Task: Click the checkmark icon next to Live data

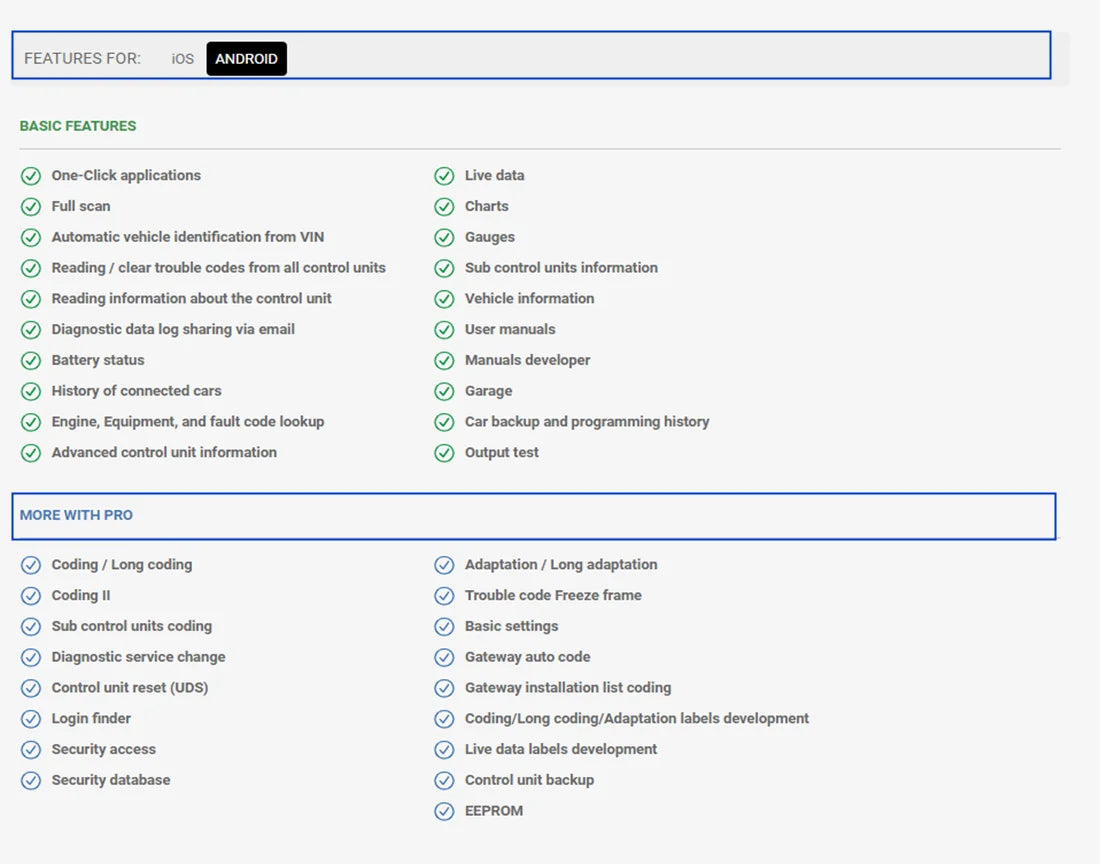Action: (444, 176)
